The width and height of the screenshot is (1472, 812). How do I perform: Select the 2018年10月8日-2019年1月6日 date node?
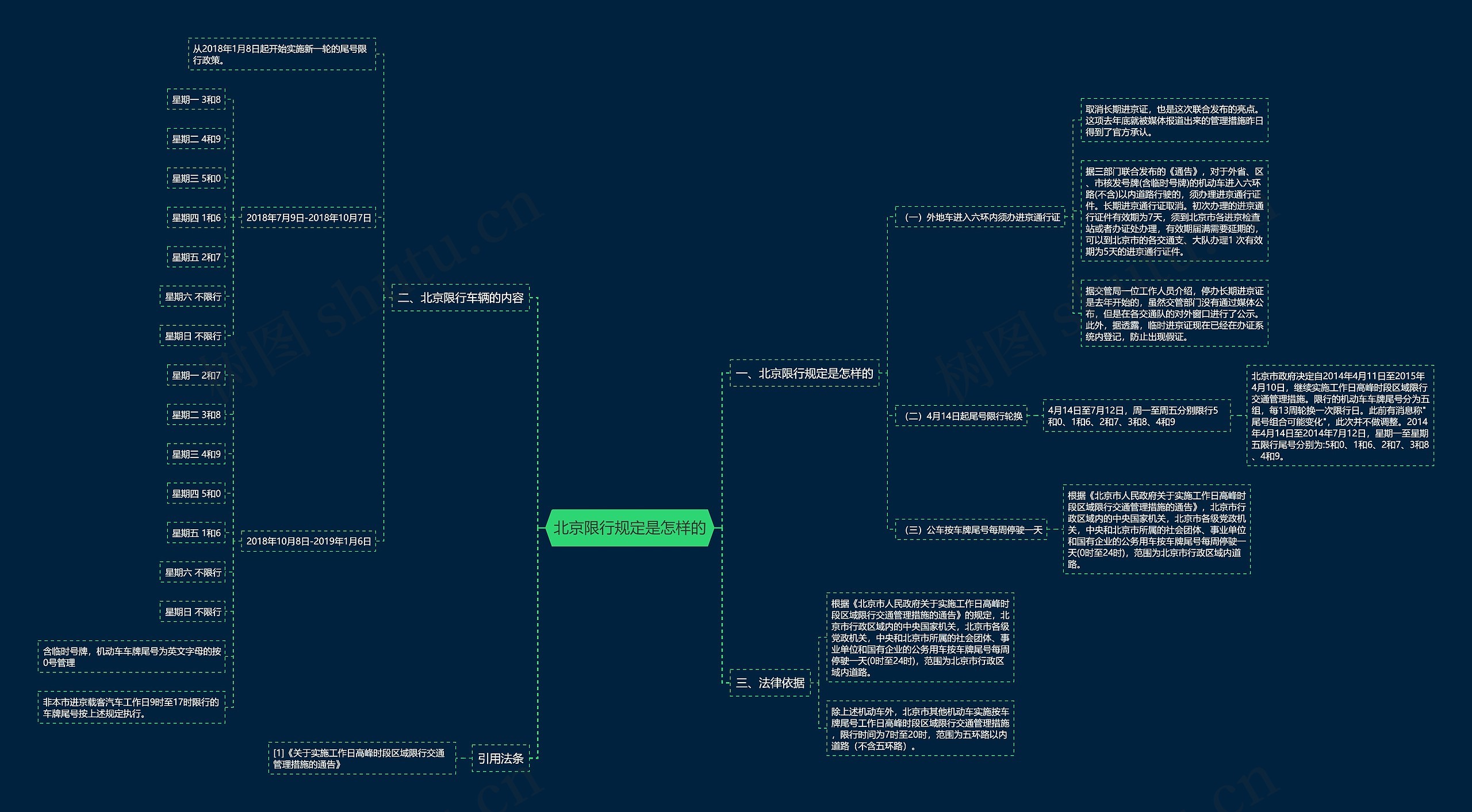click(x=308, y=541)
